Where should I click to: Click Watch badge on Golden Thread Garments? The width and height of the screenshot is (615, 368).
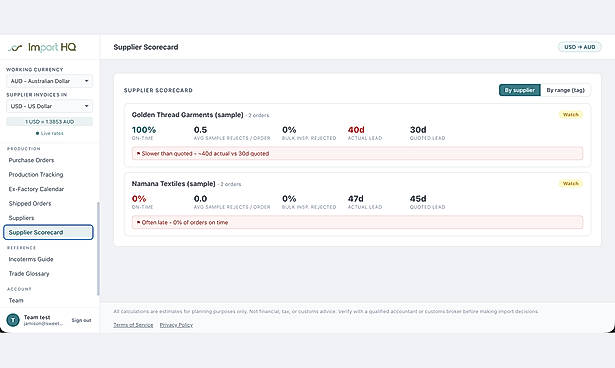571,115
